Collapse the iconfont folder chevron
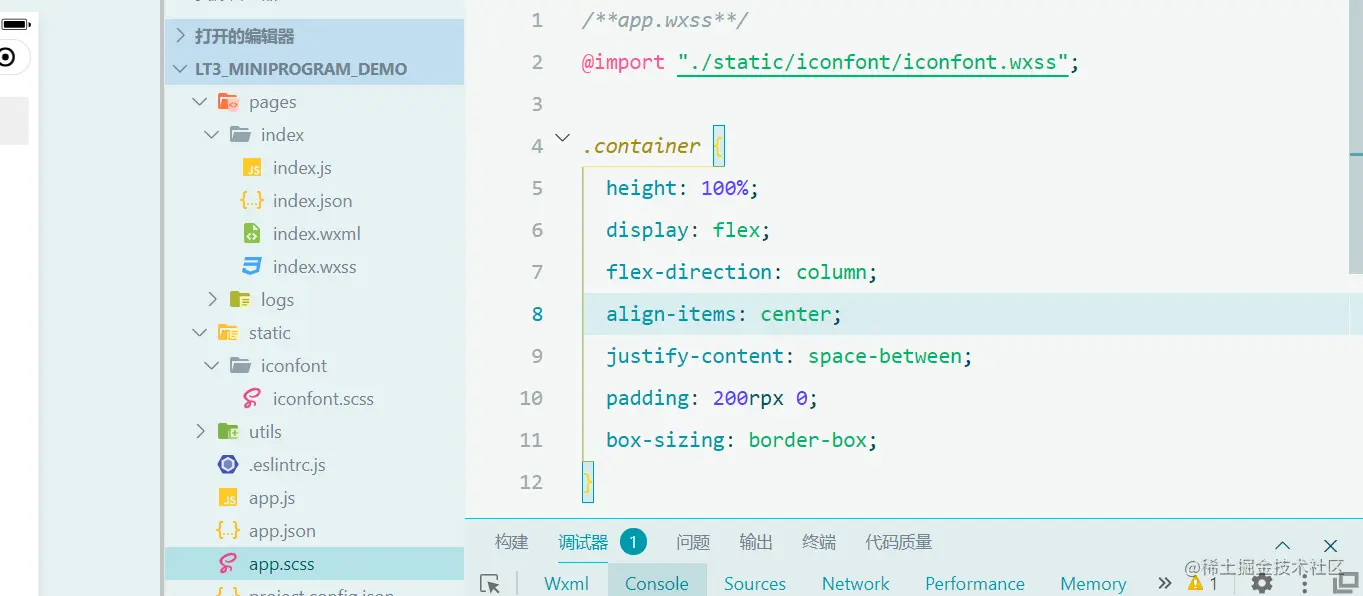 [212, 365]
